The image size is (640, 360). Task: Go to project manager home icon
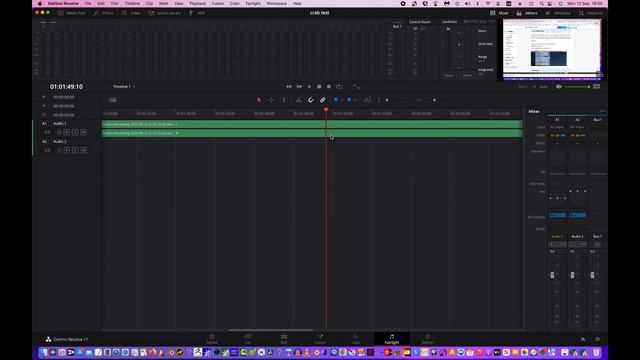pos(583,339)
